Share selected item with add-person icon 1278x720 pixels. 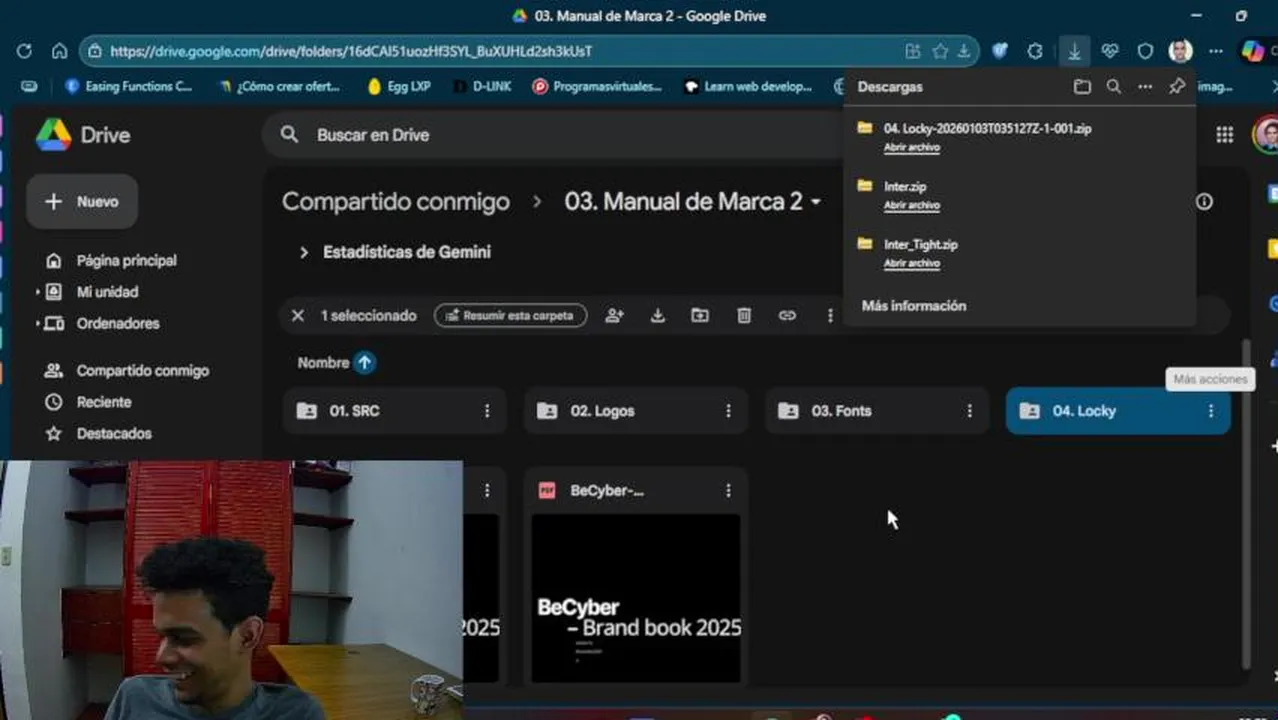click(x=614, y=316)
